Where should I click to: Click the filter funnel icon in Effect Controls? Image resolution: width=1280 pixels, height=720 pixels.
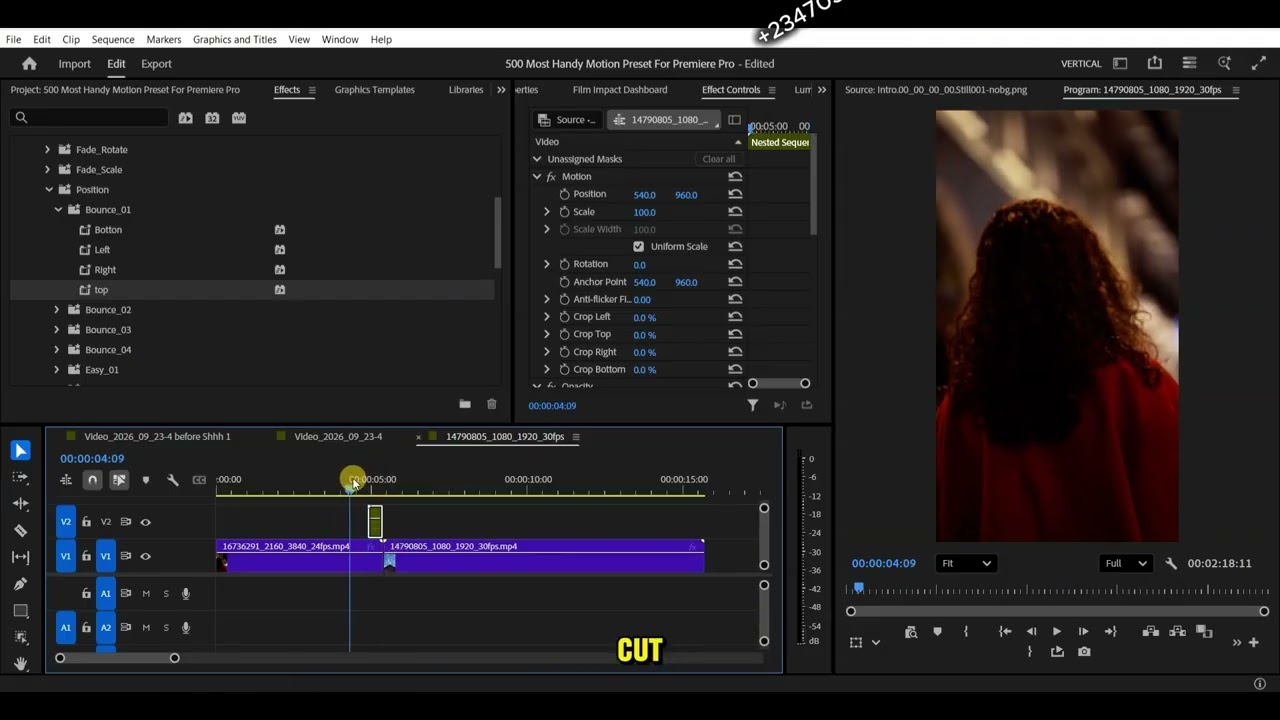coord(753,405)
